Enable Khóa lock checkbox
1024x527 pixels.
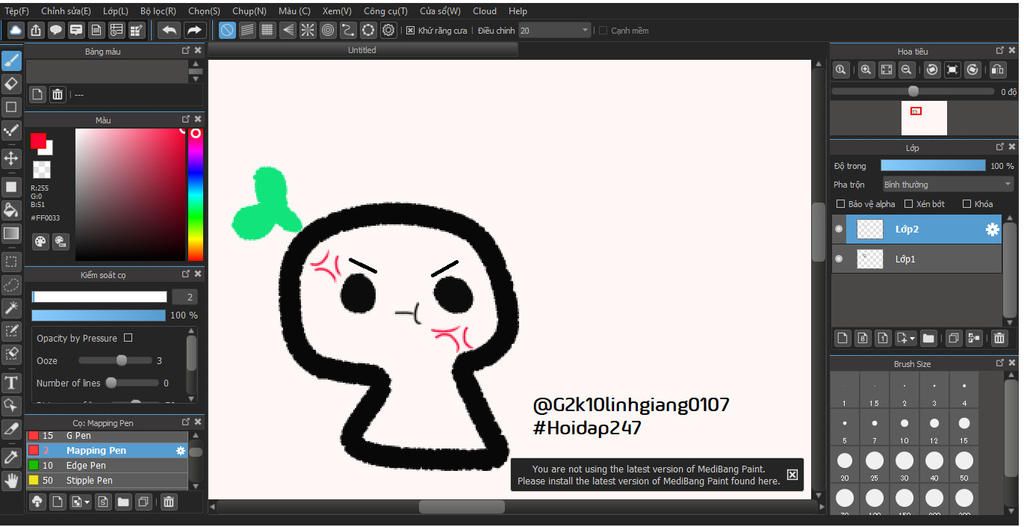coord(967,204)
